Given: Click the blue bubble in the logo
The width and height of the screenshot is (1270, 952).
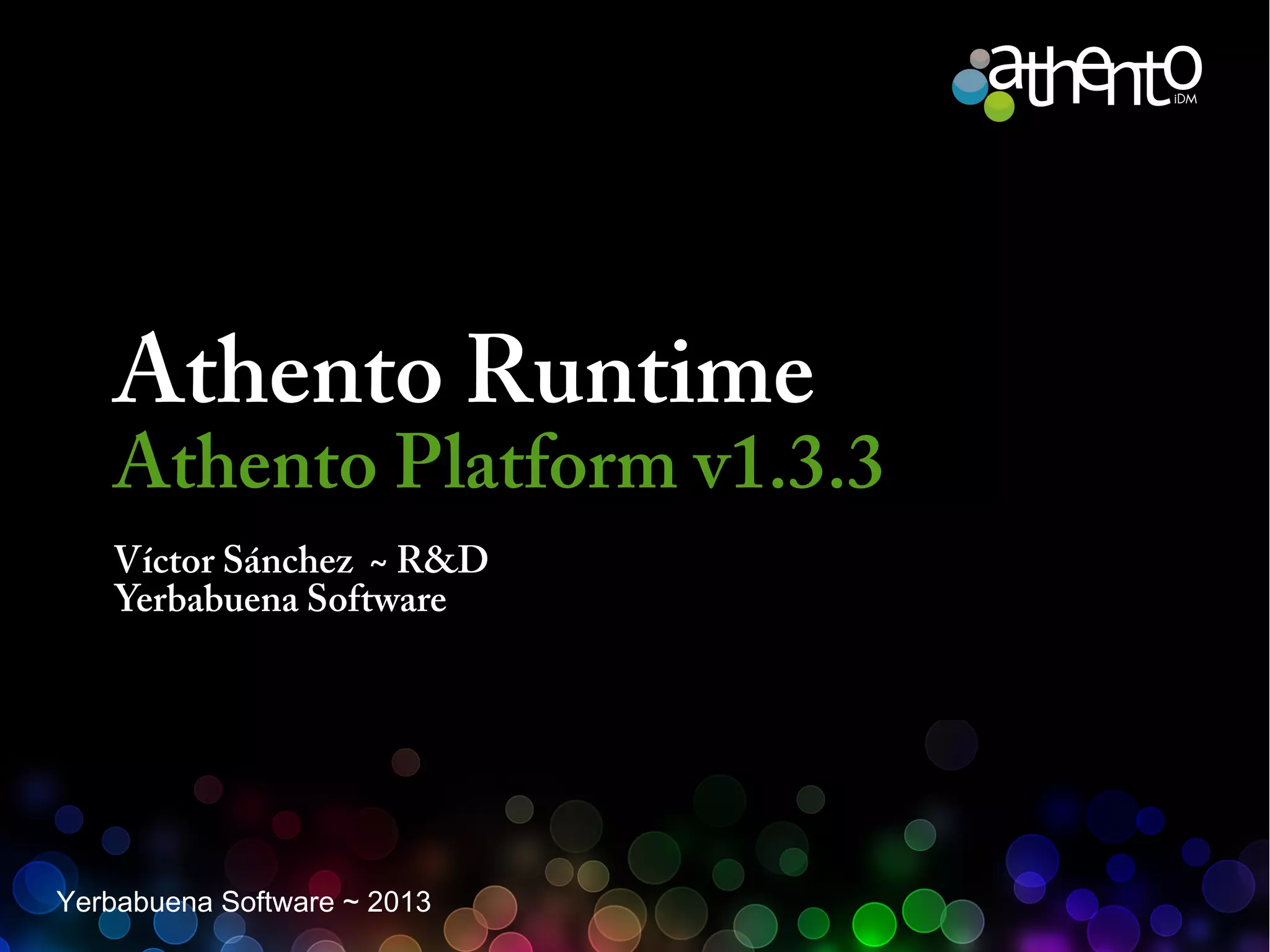Looking at the screenshot, I should tap(970, 88).
